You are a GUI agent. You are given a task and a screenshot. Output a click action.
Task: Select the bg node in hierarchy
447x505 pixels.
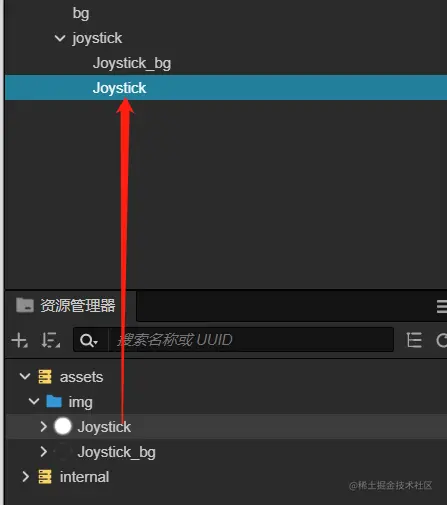(x=81, y=13)
